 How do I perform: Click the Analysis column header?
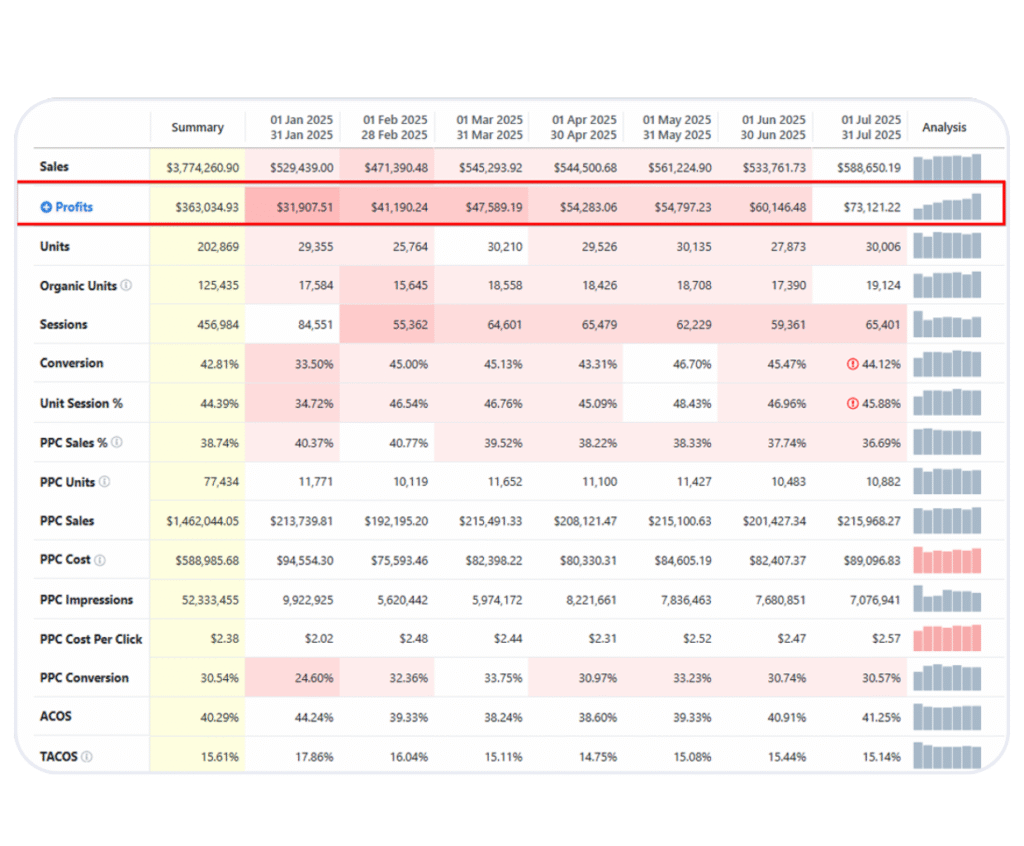click(944, 128)
